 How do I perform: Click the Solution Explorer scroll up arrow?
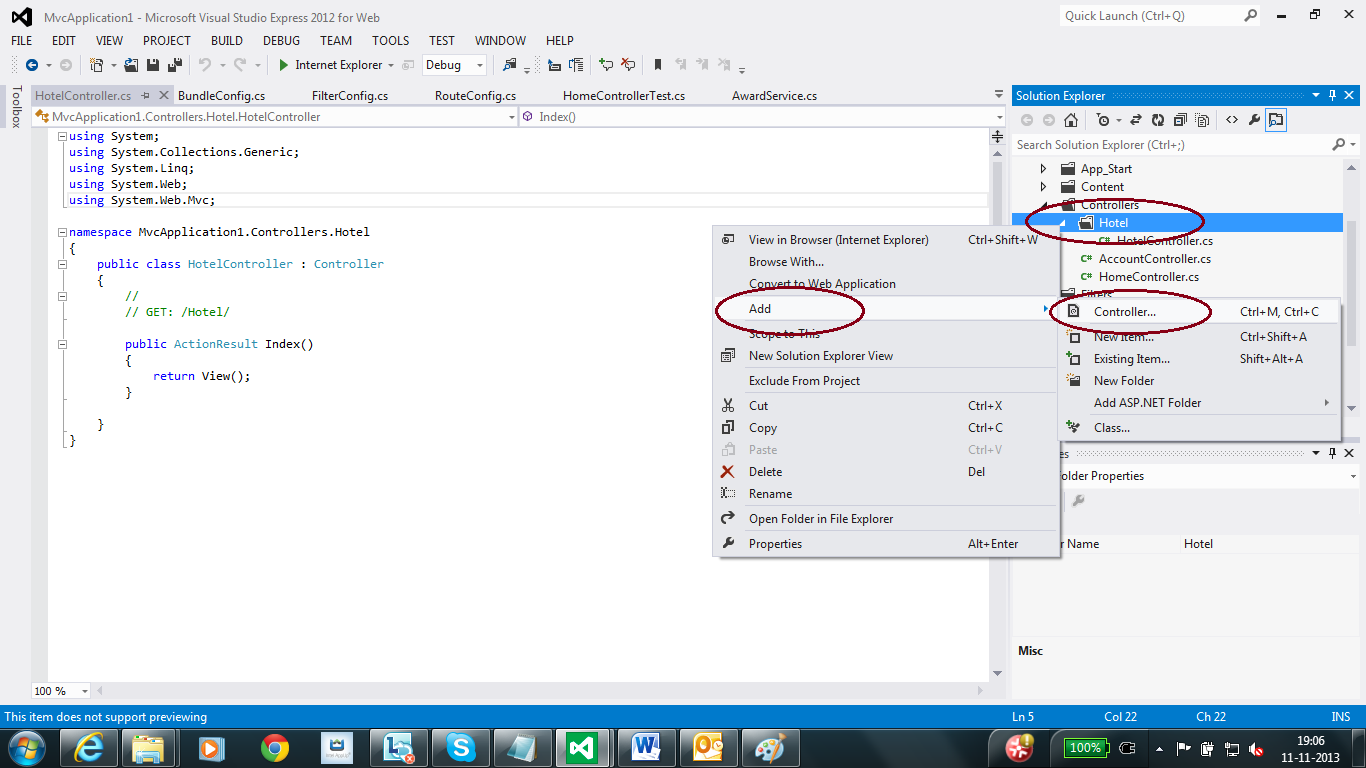[1351, 167]
